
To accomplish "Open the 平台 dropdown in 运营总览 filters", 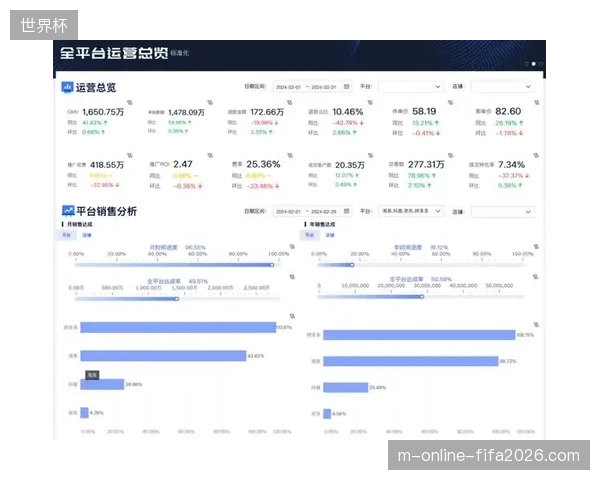I will click(x=411, y=87).
